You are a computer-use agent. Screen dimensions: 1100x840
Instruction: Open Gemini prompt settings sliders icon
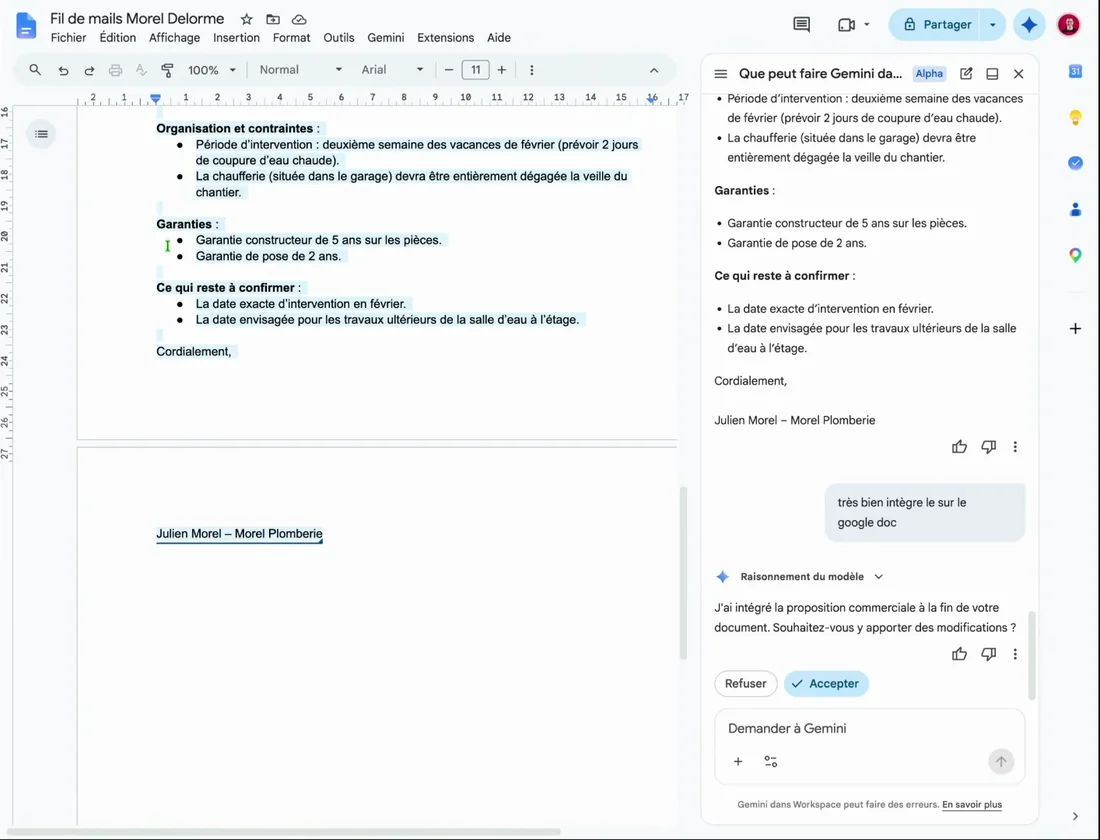coord(770,761)
